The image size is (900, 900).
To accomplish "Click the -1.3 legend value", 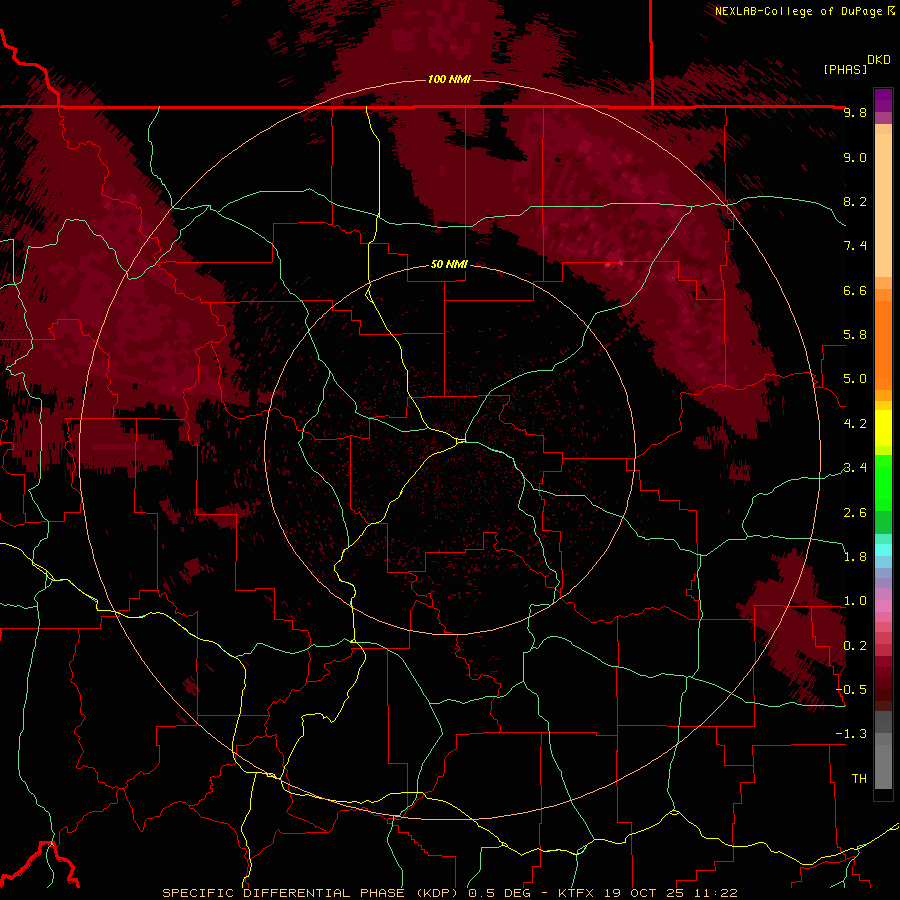I will pos(852,734).
